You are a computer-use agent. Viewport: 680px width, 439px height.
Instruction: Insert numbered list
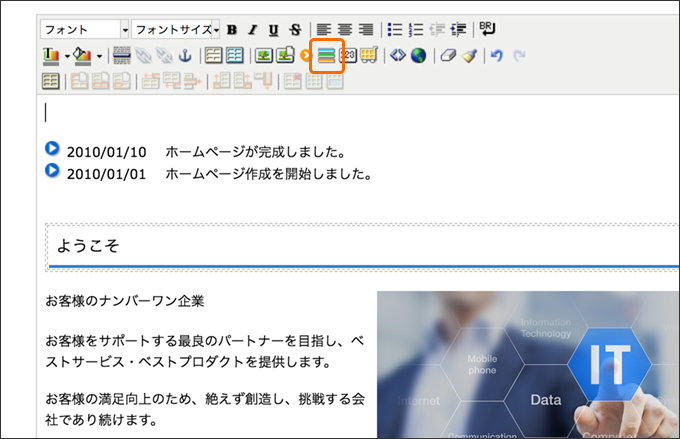[x=416, y=29]
